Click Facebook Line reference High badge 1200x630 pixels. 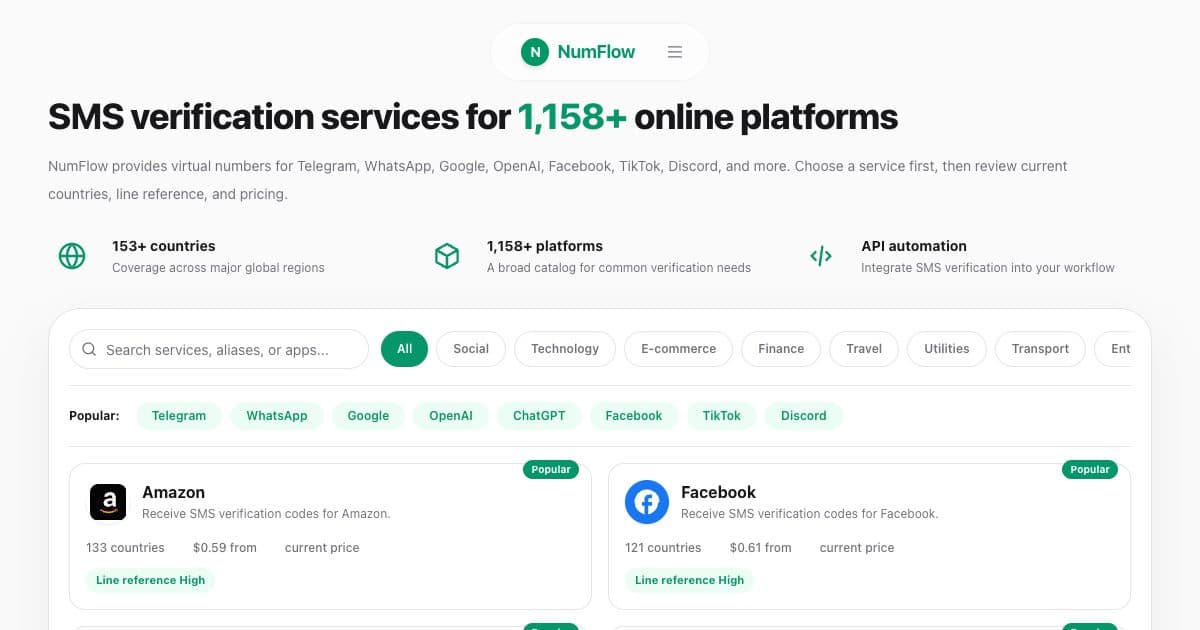pyautogui.click(x=690, y=580)
